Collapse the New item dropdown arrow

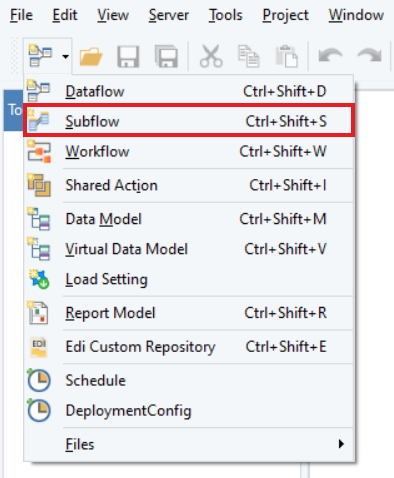tap(66, 56)
